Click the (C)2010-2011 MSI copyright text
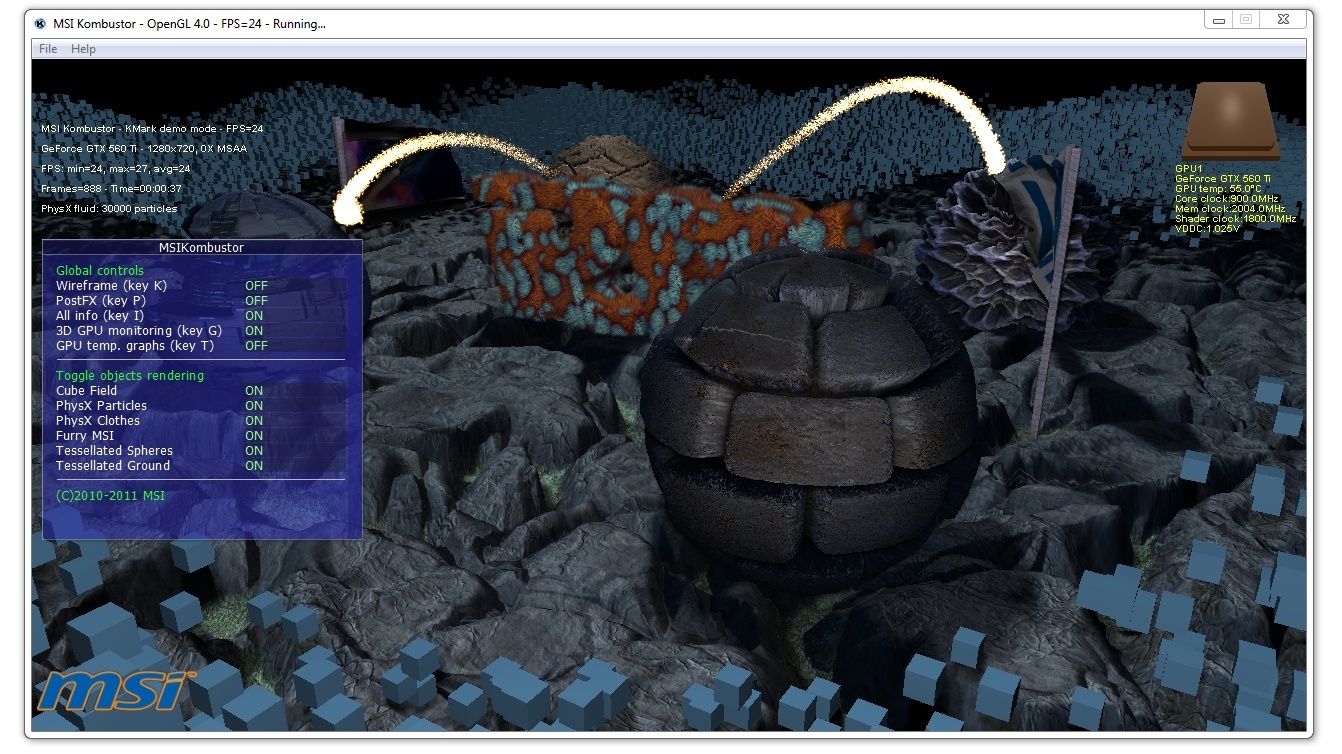This screenshot has width=1342, height=754. 110,496
